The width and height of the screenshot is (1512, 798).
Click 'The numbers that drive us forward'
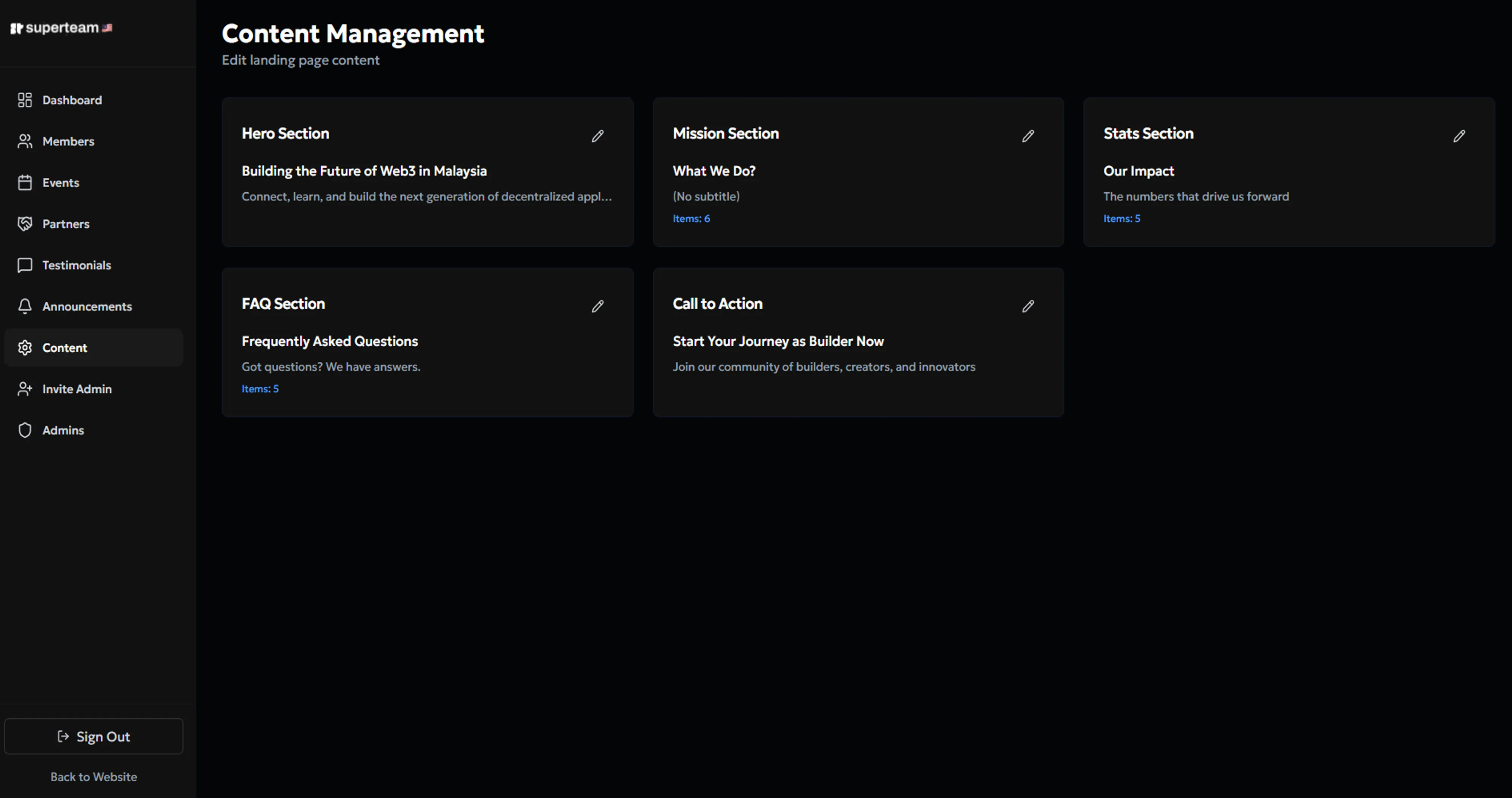1196,196
